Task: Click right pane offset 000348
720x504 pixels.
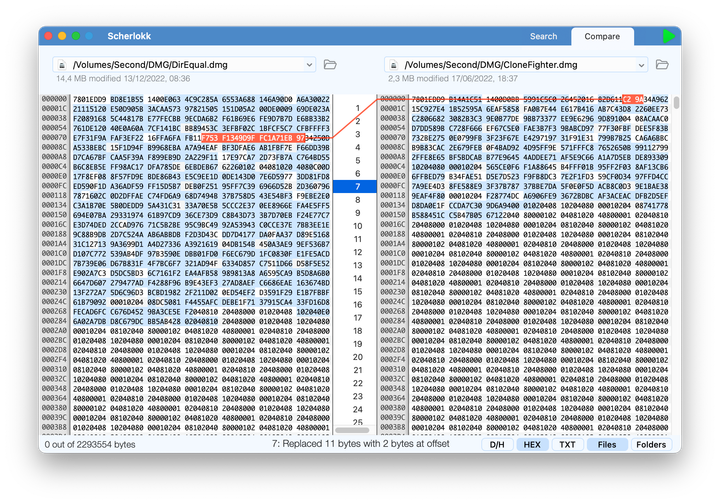Action: (393, 388)
